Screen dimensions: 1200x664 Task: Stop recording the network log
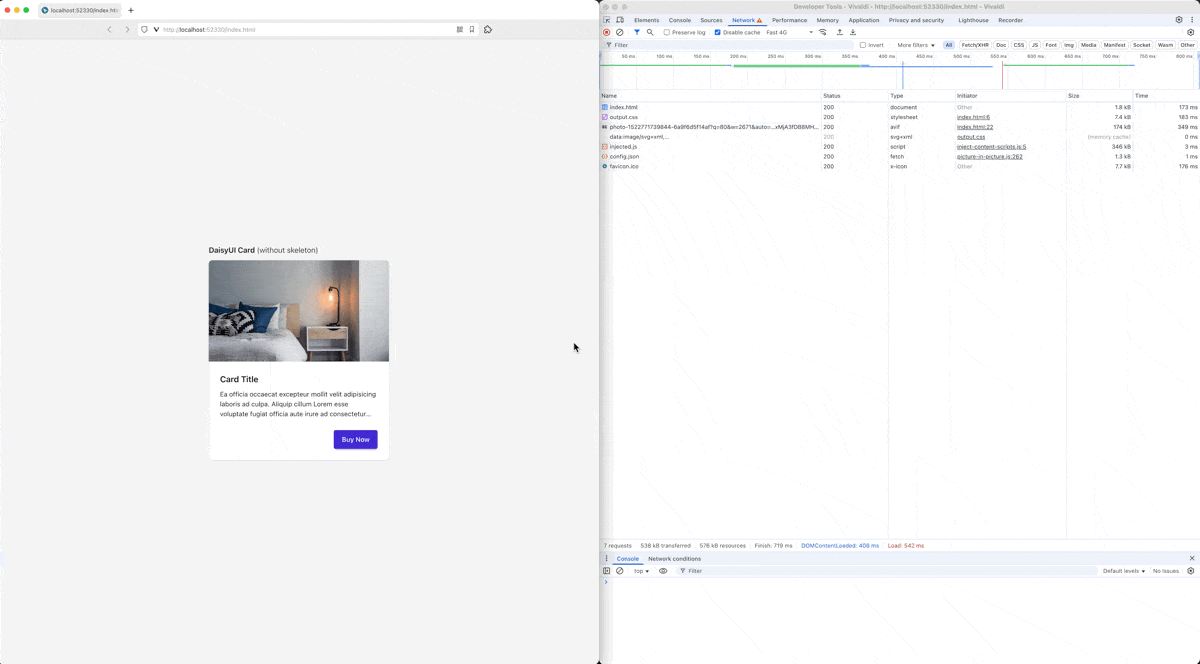tap(606, 32)
